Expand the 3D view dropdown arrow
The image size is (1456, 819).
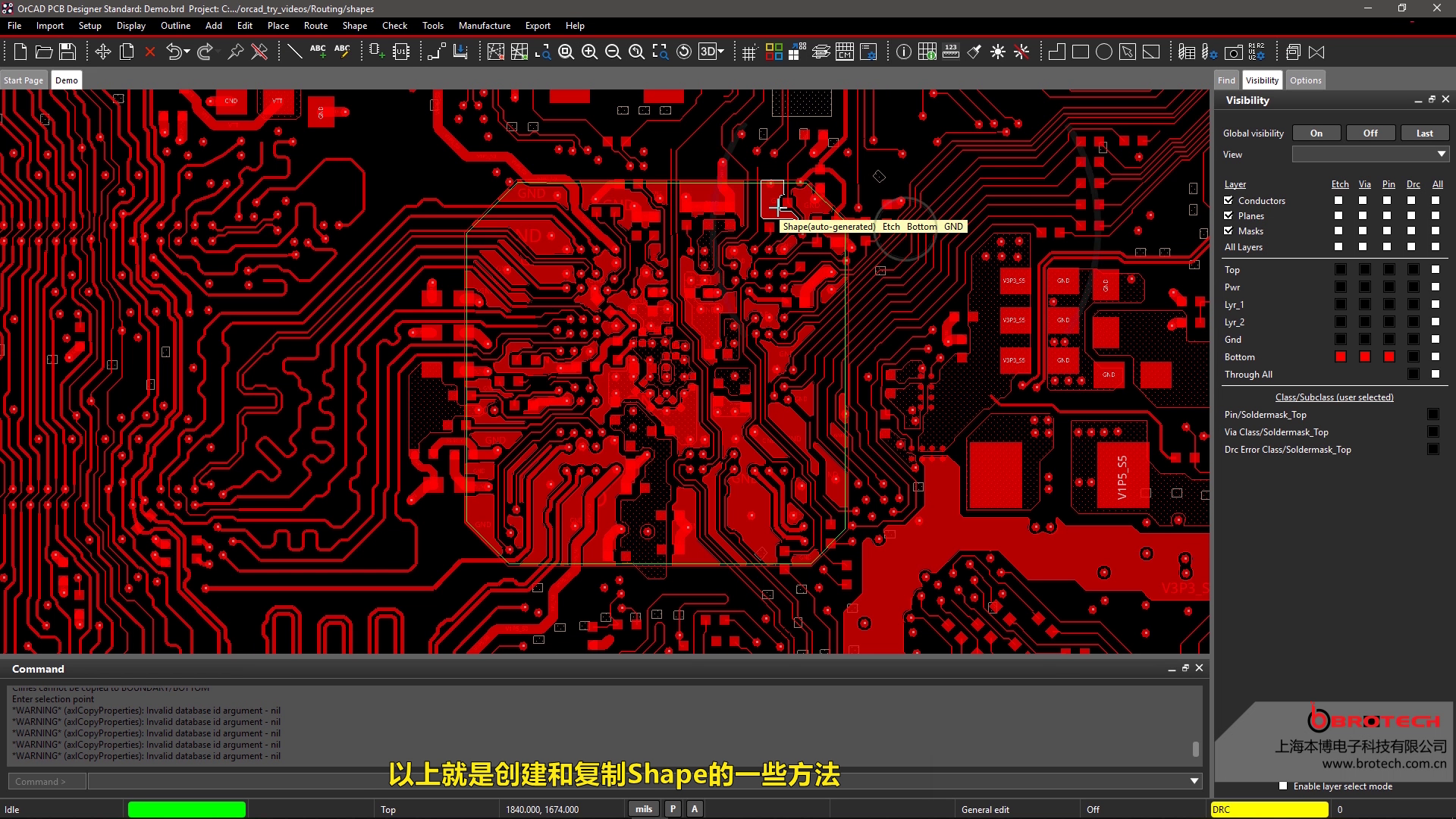[720, 52]
